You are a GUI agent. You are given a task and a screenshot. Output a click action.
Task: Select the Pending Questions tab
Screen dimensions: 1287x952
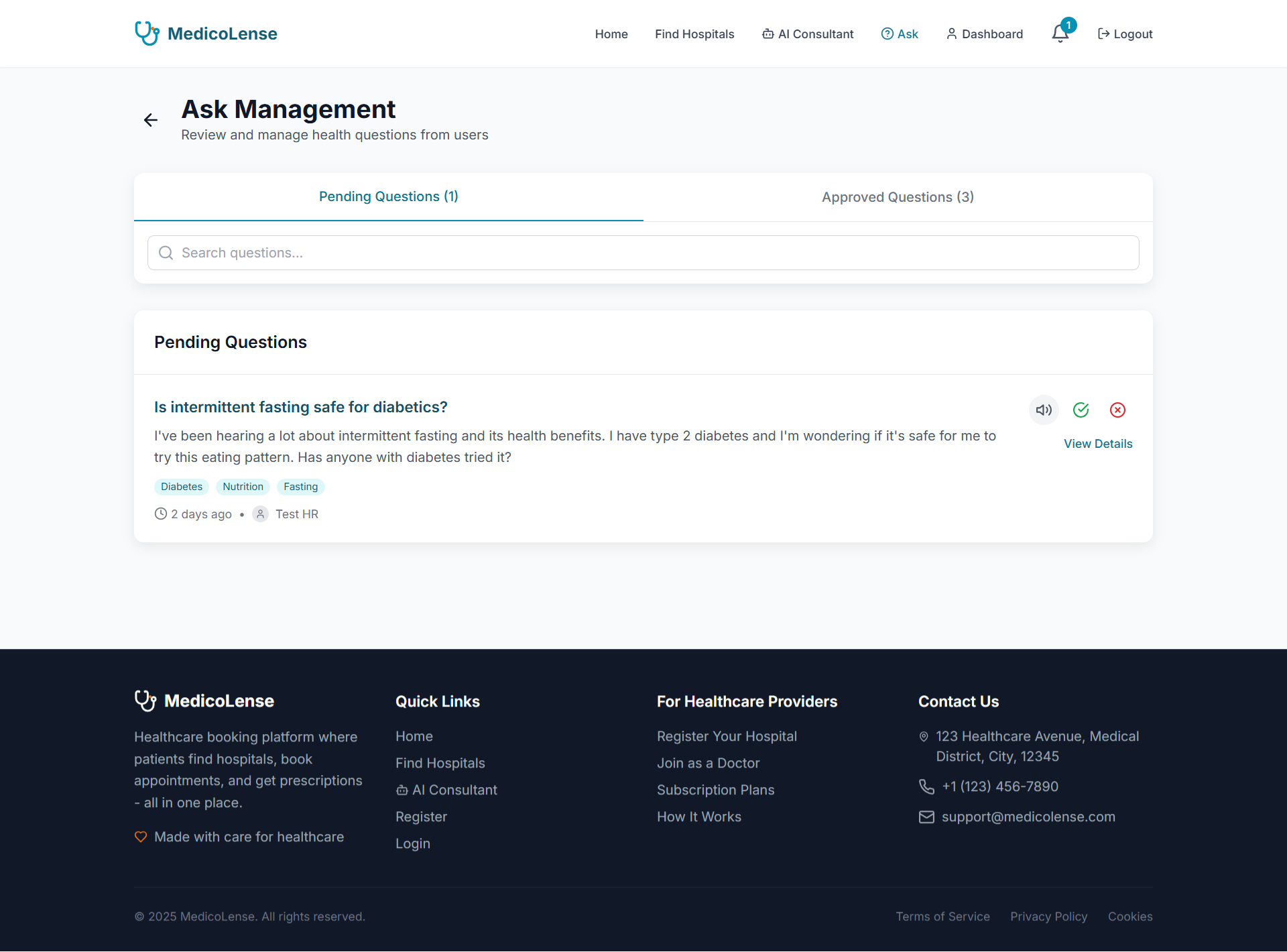(x=388, y=196)
